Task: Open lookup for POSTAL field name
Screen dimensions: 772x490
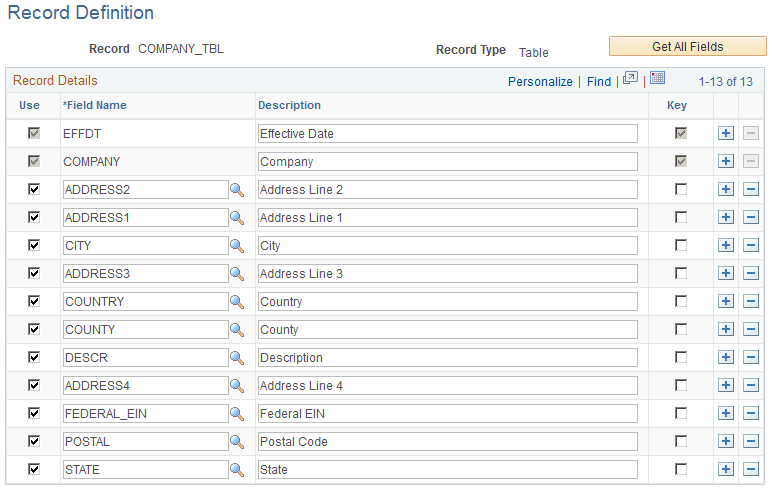Action: click(237, 442)
